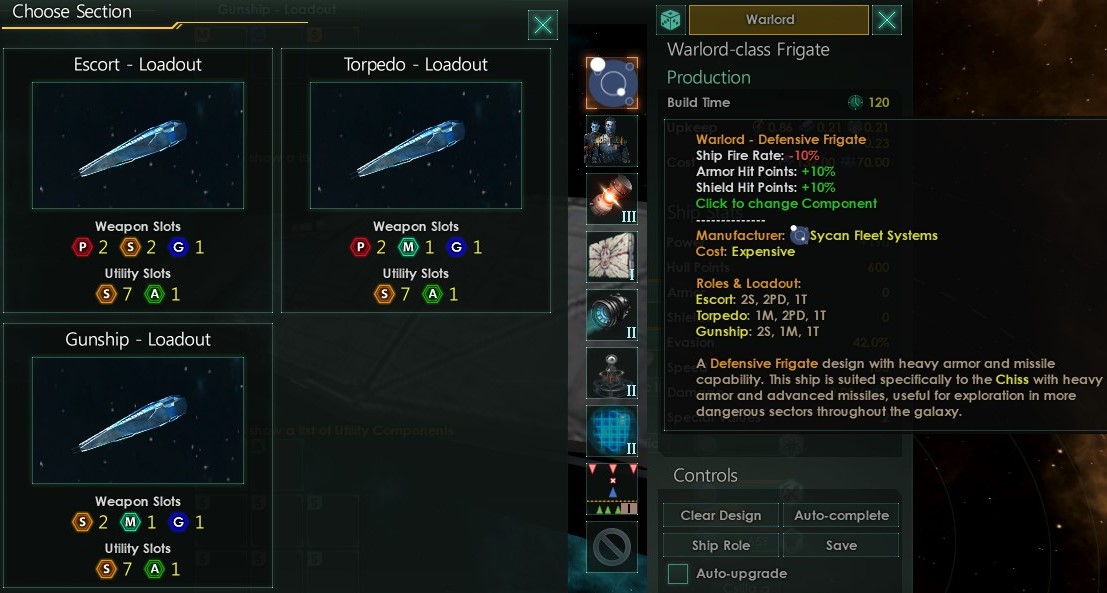1107x593 pixels.
Task: Click the randomize ship name dice icon
Action: 671,20
